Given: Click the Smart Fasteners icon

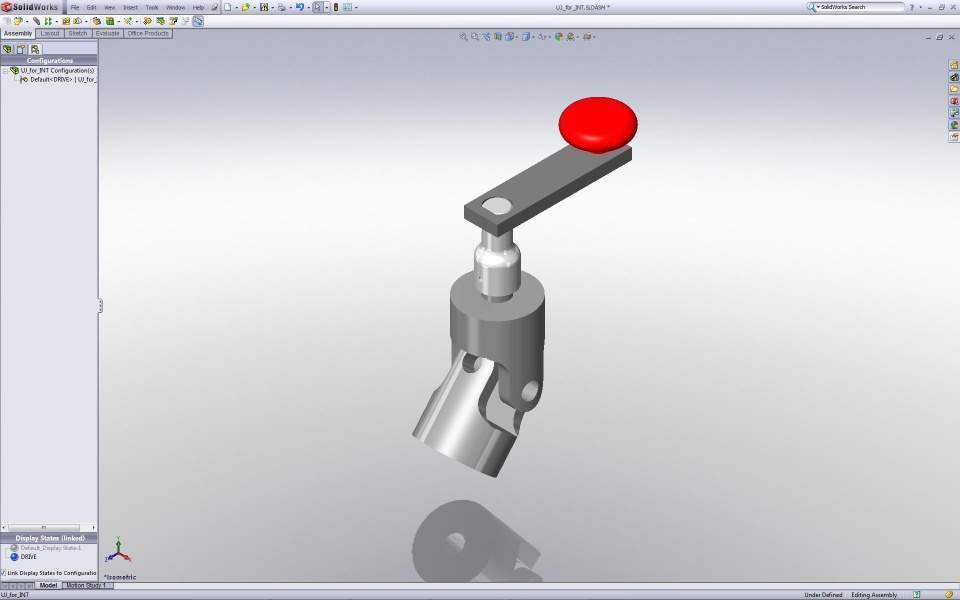Looking at the screenshot, I should pos(66,21).
